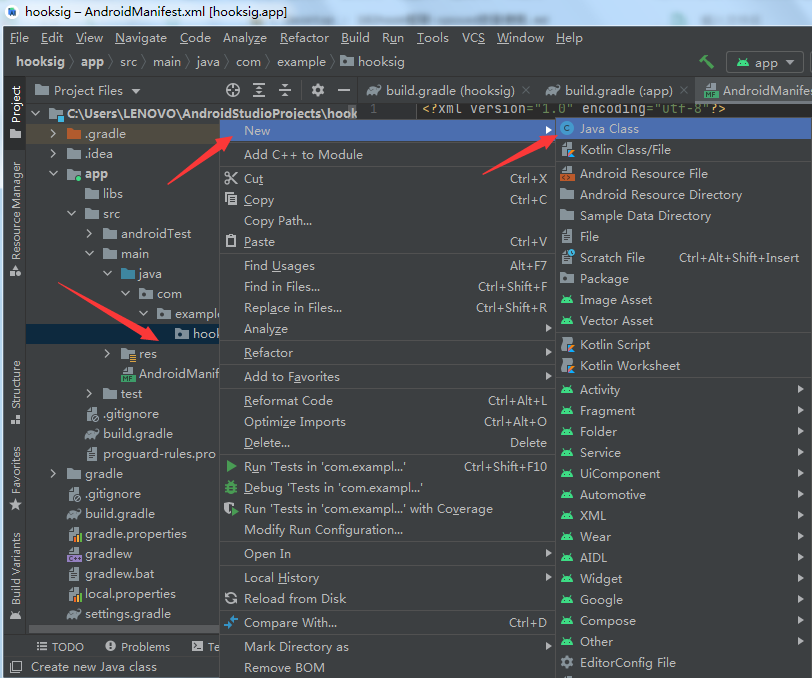
Task: Create a new Scratch File
Action: (684, 257)
